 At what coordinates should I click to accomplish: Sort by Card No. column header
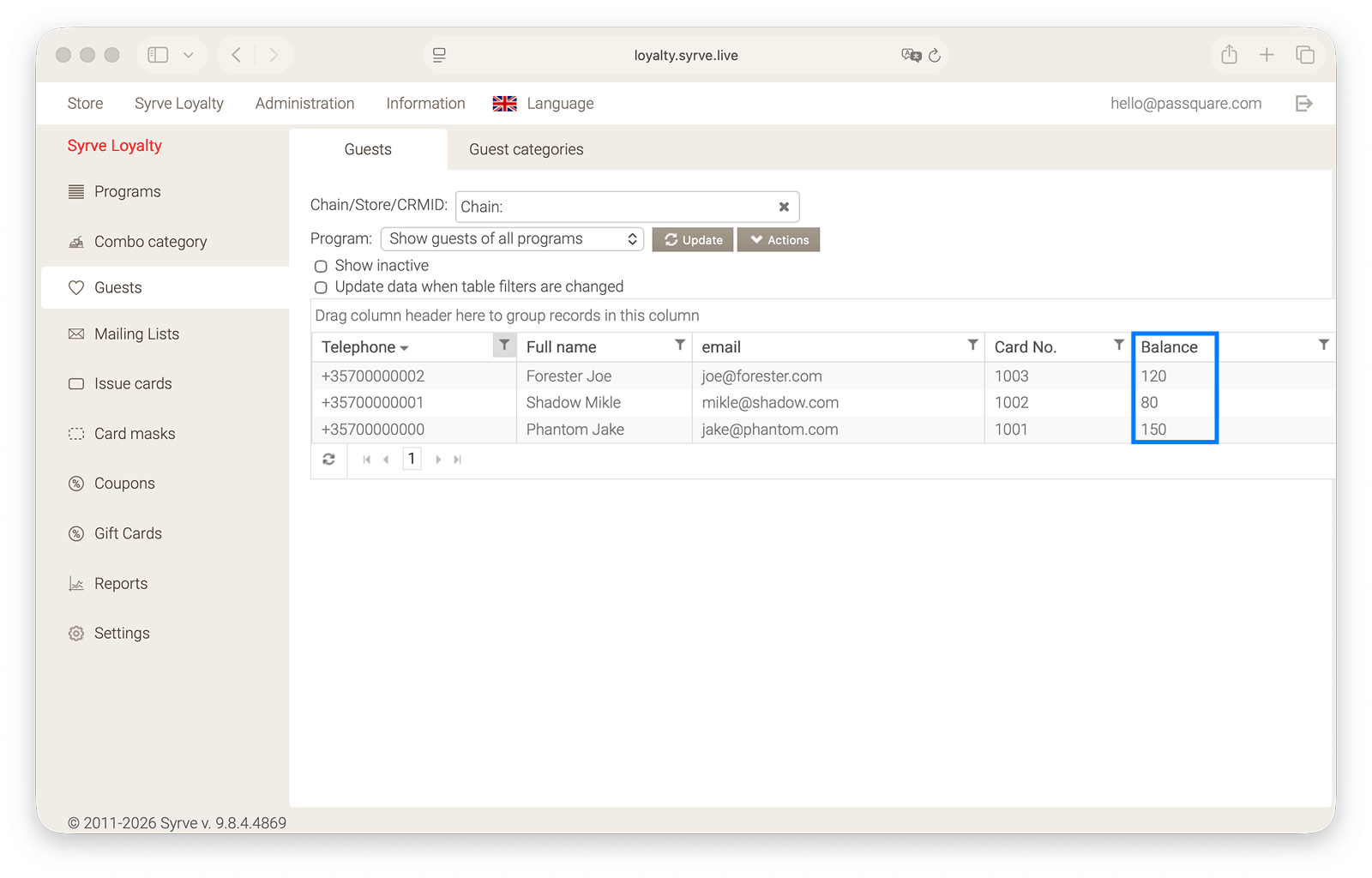(x=1025, y=347)
